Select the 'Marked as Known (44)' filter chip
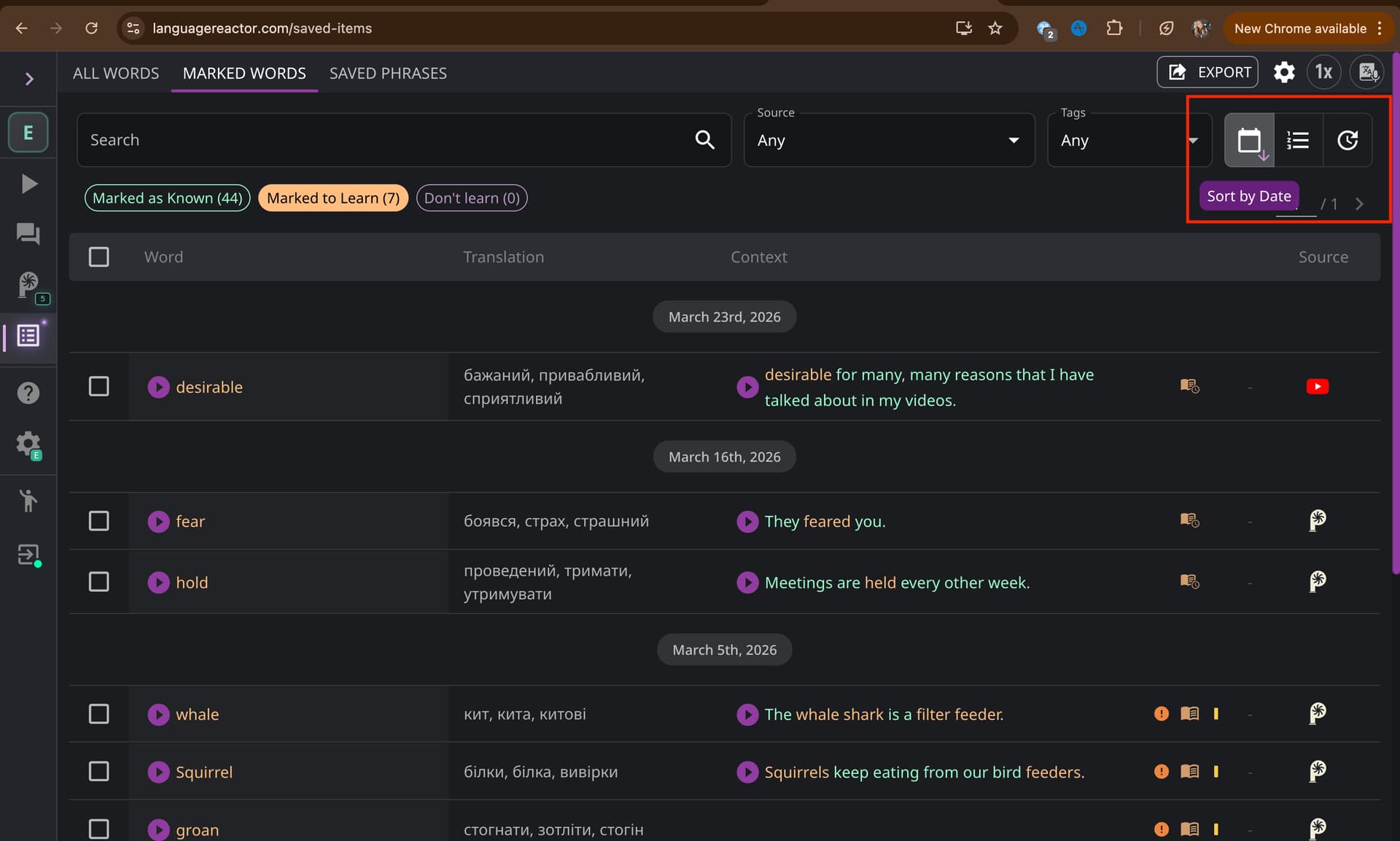This screenshot has width=1400, height=841. (167, 198)
